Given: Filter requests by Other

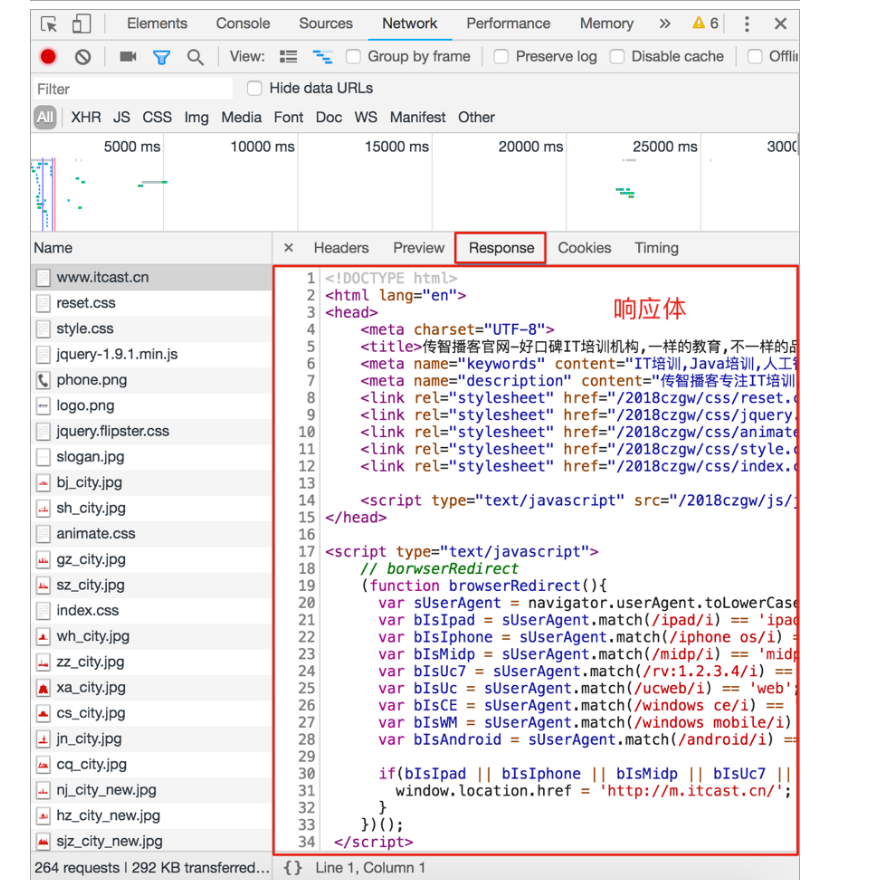Looking at the screenshot, I should [x=476, y=117].
